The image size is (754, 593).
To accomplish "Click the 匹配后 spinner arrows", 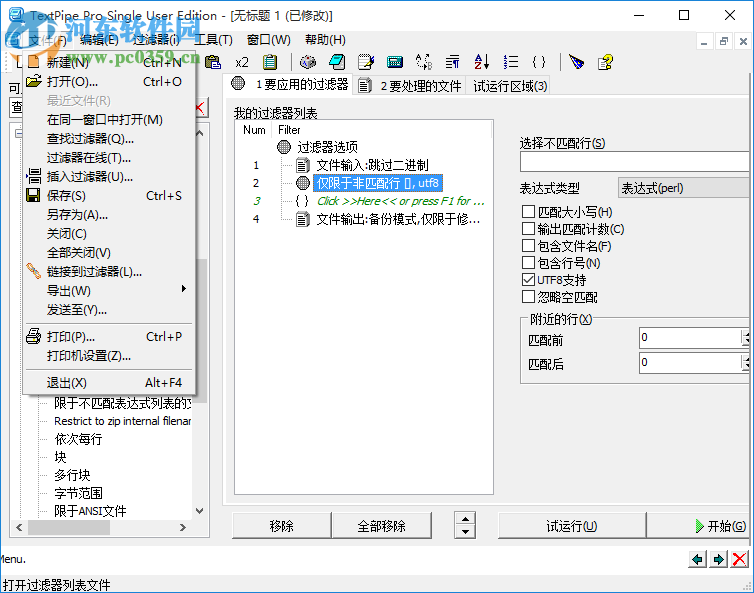I will coord(745,362).
